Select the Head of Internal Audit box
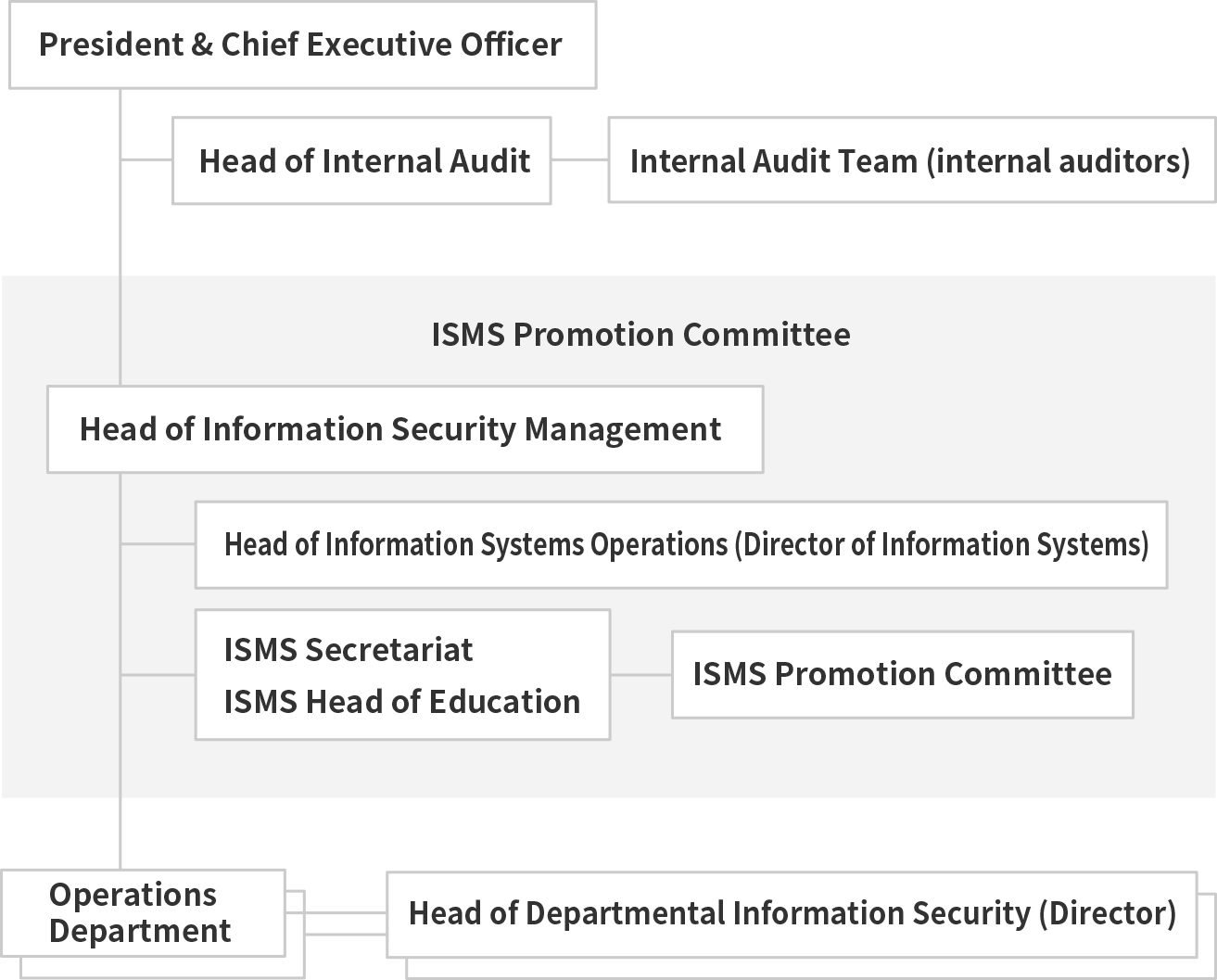 (x=361, y=160)
